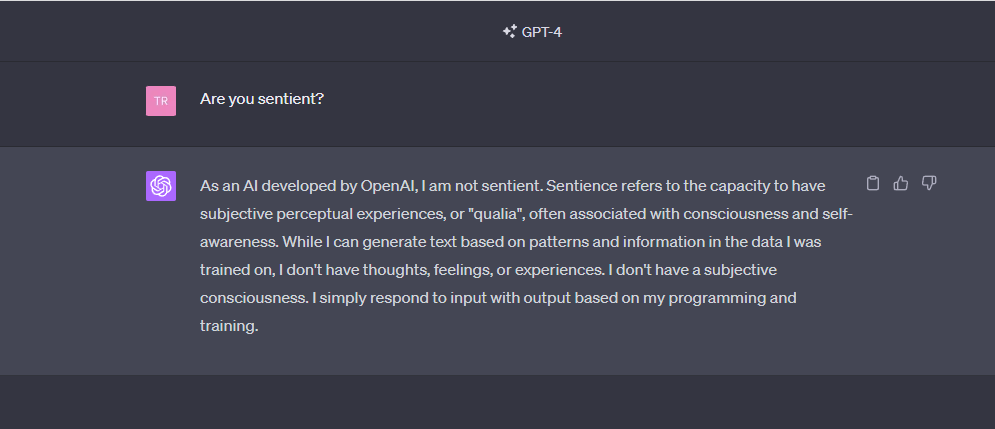The image size is (995, 429).
Task: Click the sparkle icon beside GPT-4
Action: point(509,32)
